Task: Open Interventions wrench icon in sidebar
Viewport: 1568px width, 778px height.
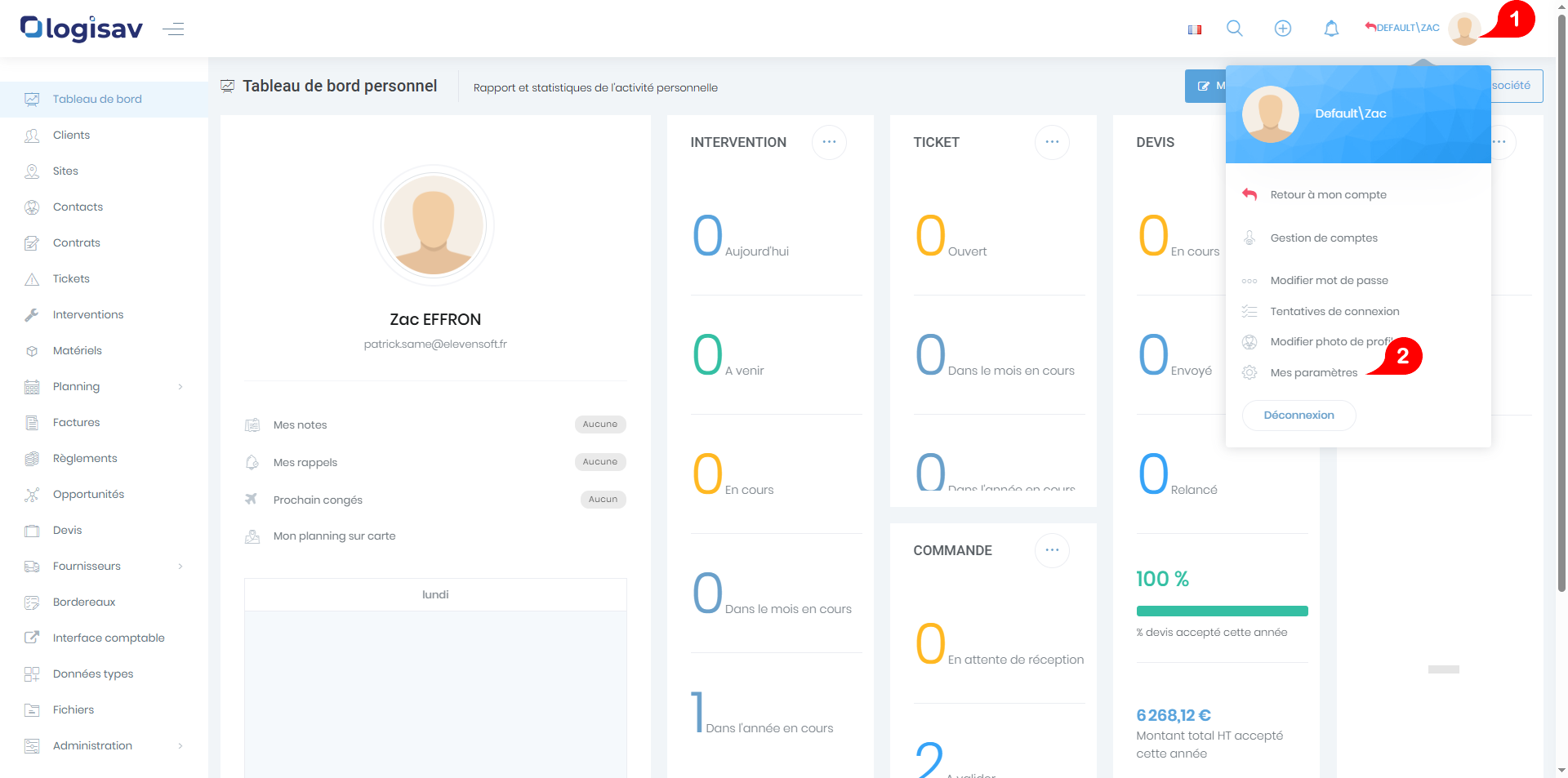Action: [x=32, y=315]
